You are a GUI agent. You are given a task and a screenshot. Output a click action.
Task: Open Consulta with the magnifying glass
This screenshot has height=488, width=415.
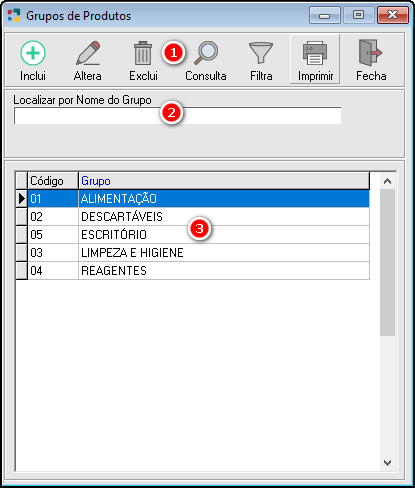click(206, 53)
